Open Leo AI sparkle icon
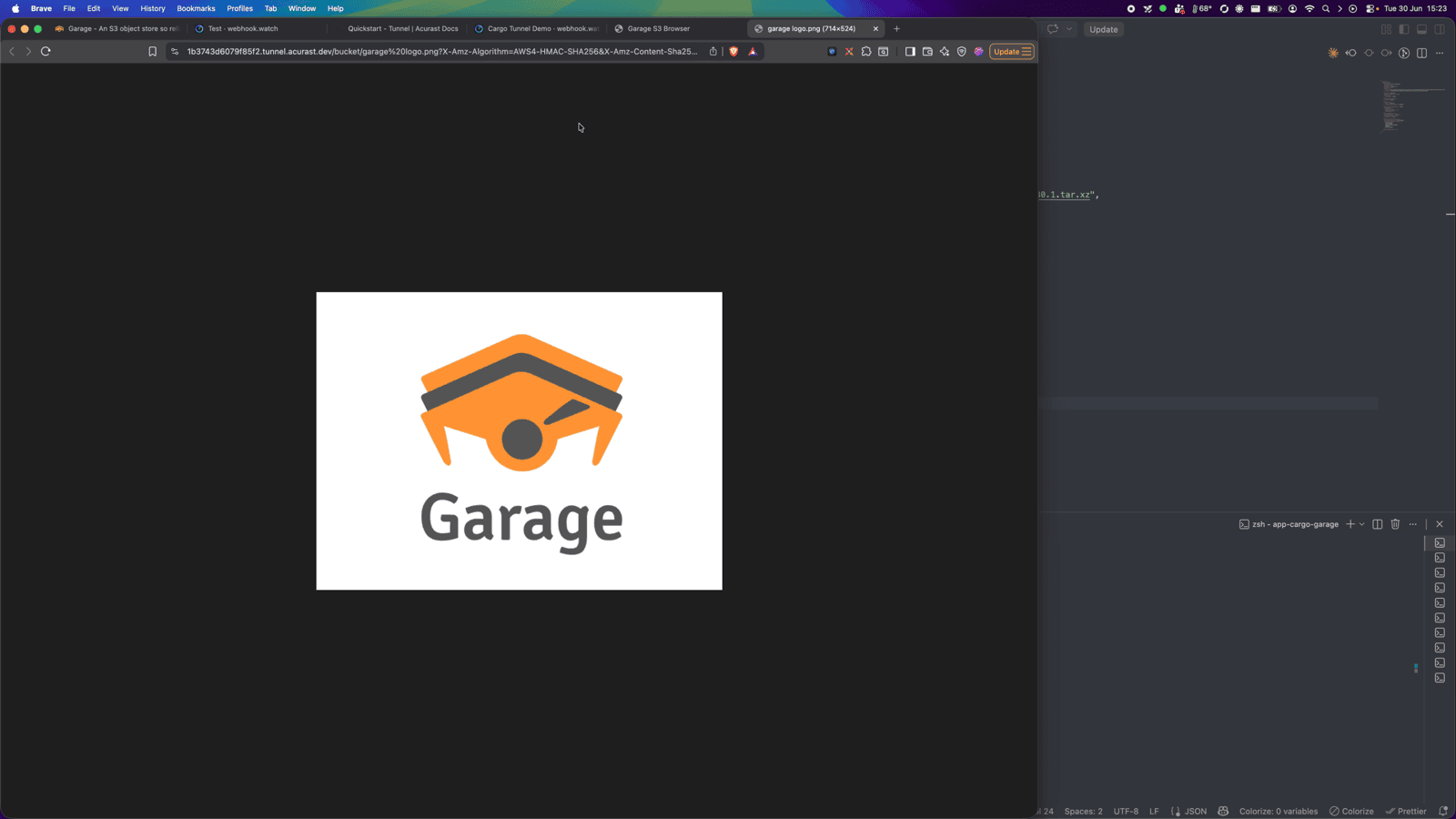The width and height of the screenshot is (1456, 819). pyautogui.click(x=945, y=51)
